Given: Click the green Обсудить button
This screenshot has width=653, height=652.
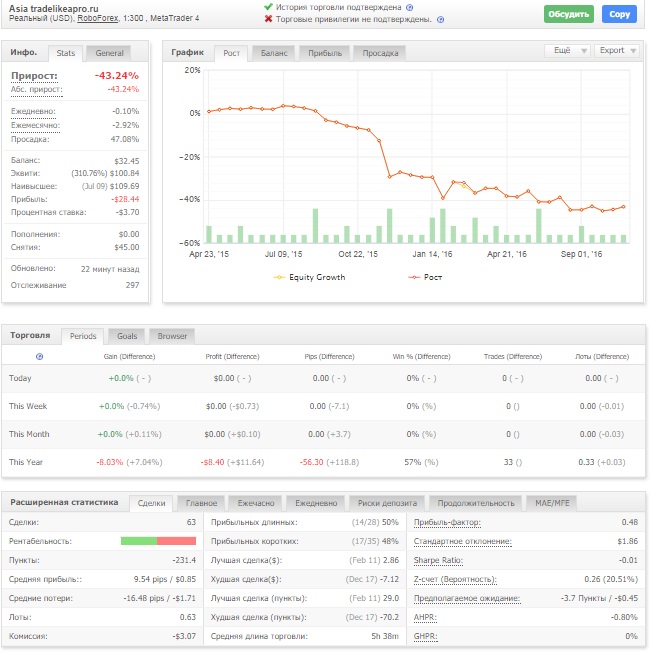Looking at the screenshot, I should point(568,14).
